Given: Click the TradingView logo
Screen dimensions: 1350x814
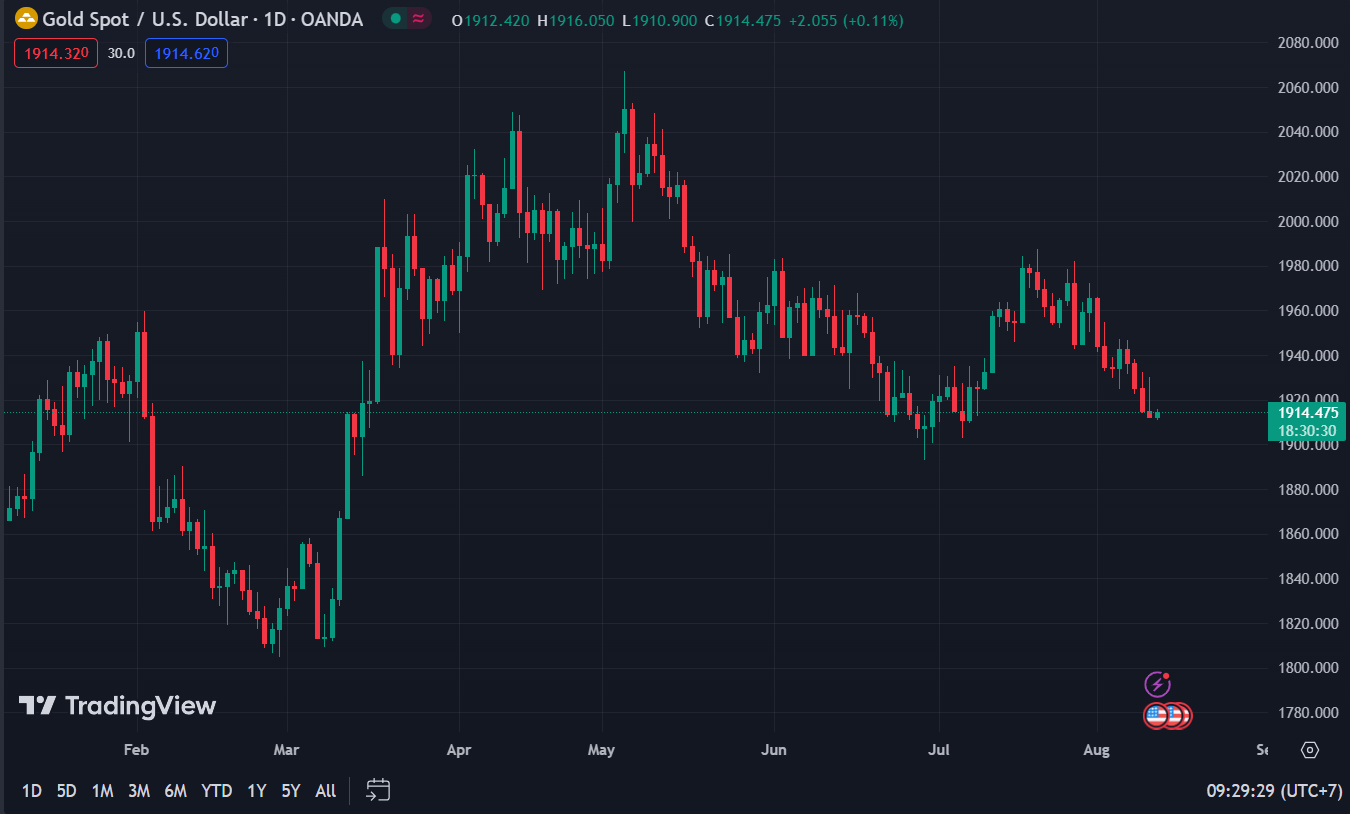Looking at the screenshot, I should click(117, 706).
